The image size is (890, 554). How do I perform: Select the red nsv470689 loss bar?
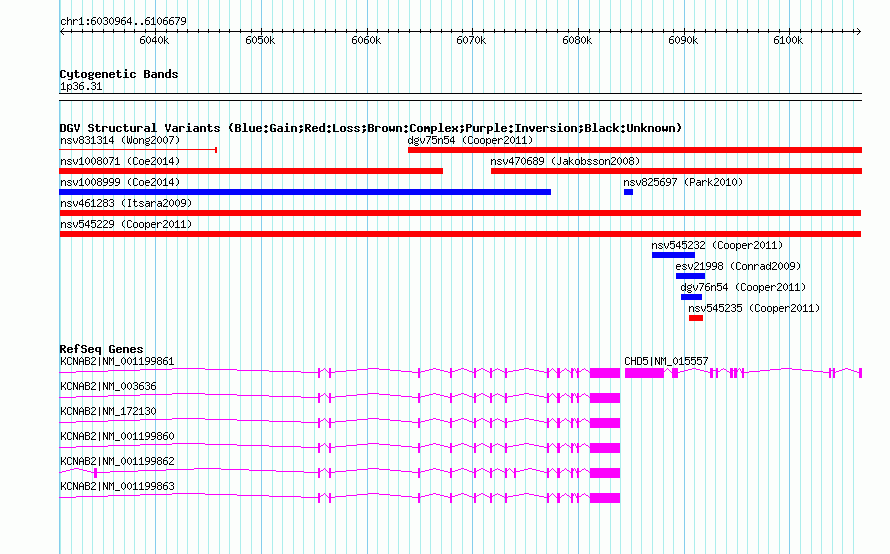pyautogui.click(x=677, y=171)
